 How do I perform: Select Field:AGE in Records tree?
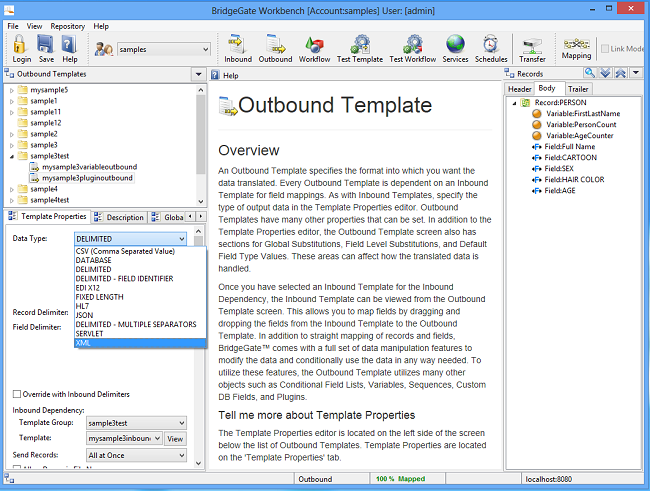560,191
